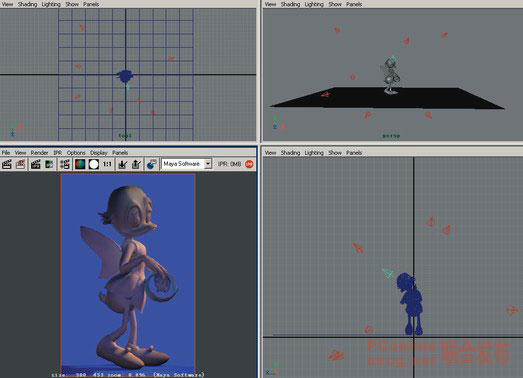Open Panels menu in side view panel
The height and width of the screenshot is (378, 523).
pos(354,153)
